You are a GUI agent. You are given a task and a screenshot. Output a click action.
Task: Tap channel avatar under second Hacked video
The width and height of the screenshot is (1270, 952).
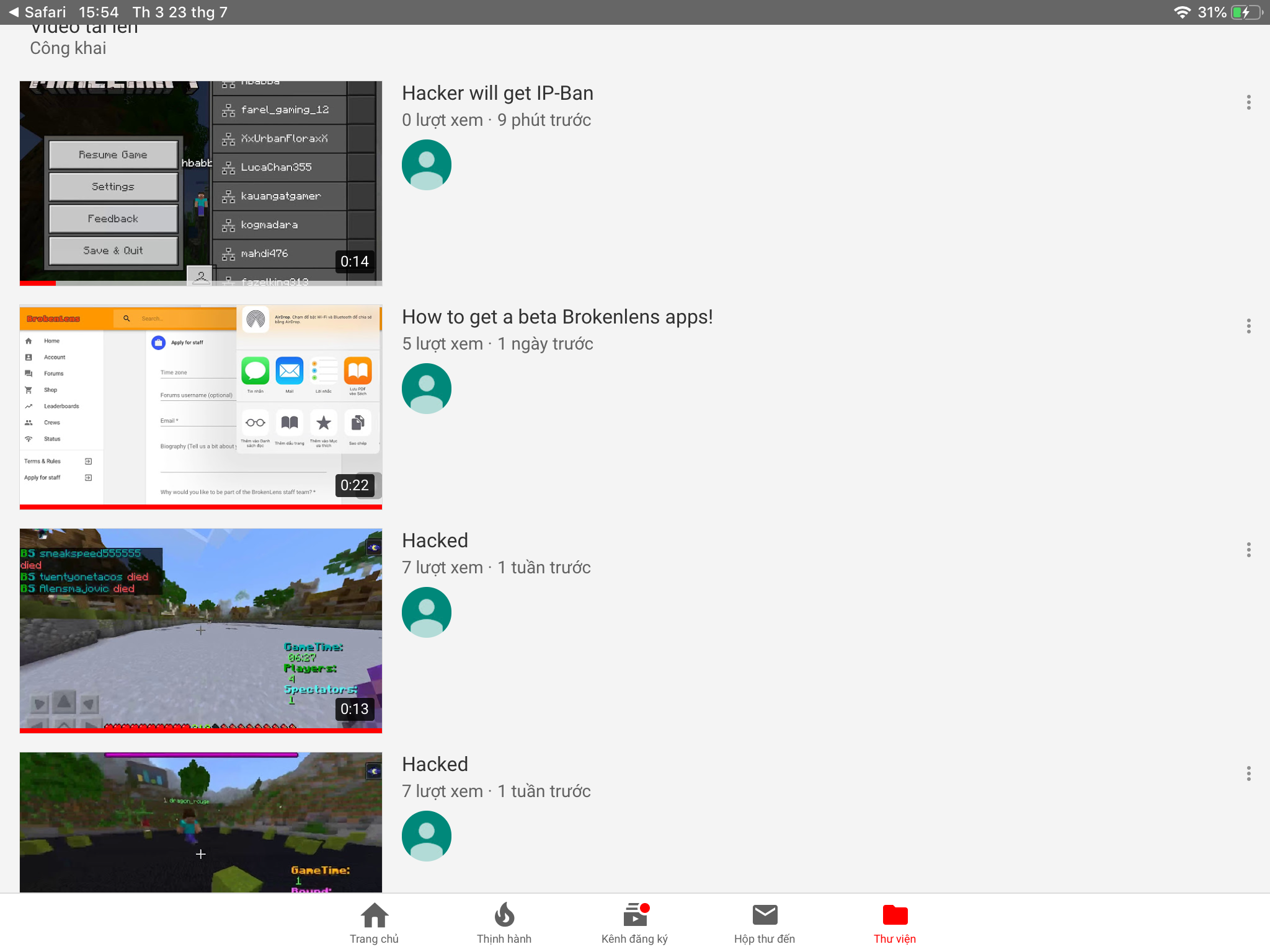click(427, 836)
